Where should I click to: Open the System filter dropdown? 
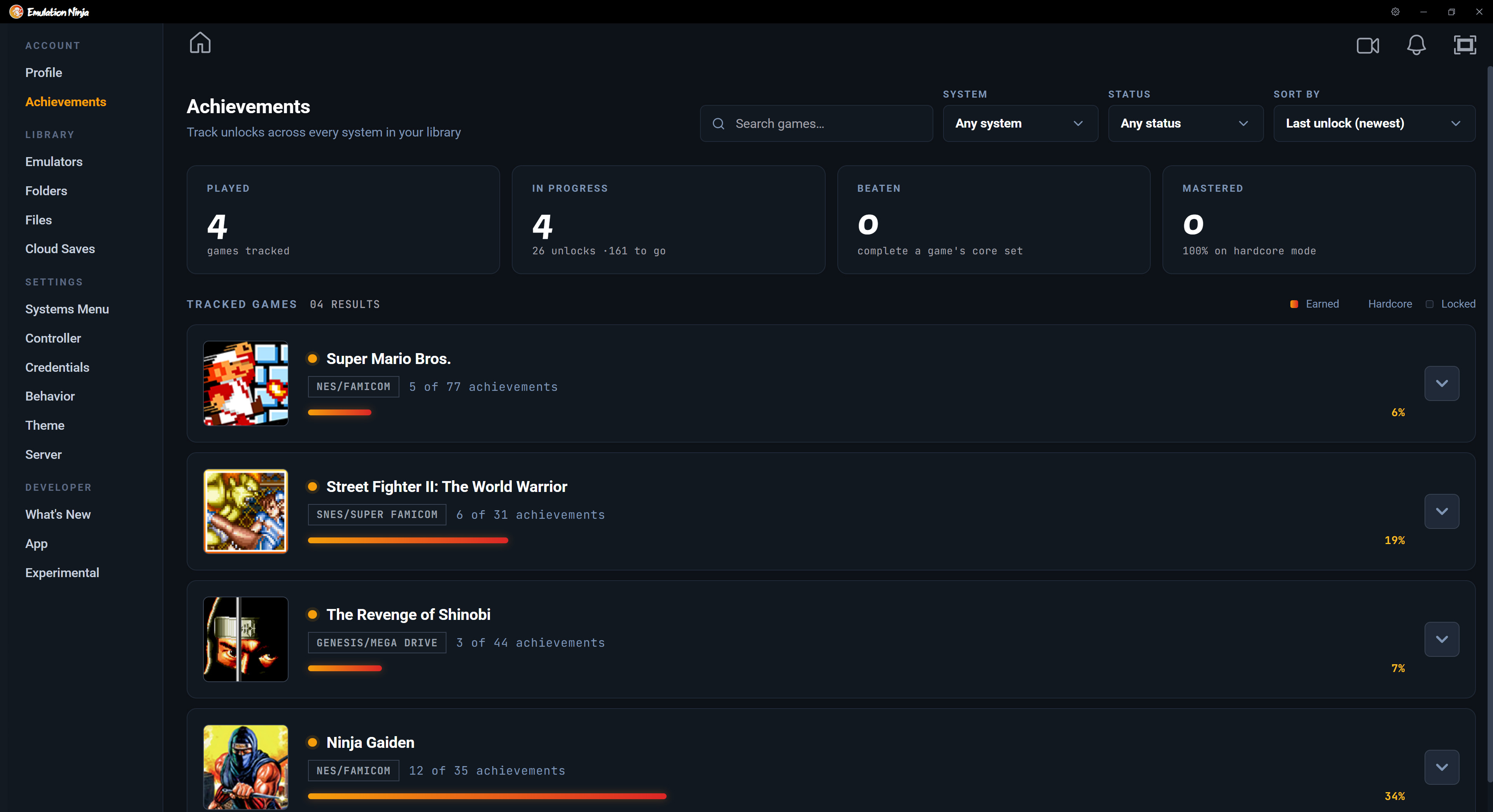[1020, 123]
